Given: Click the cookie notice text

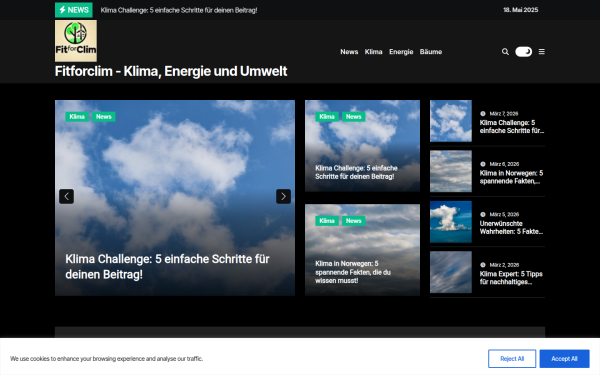Looking at the screenshot, I should [x=106, y=359].
